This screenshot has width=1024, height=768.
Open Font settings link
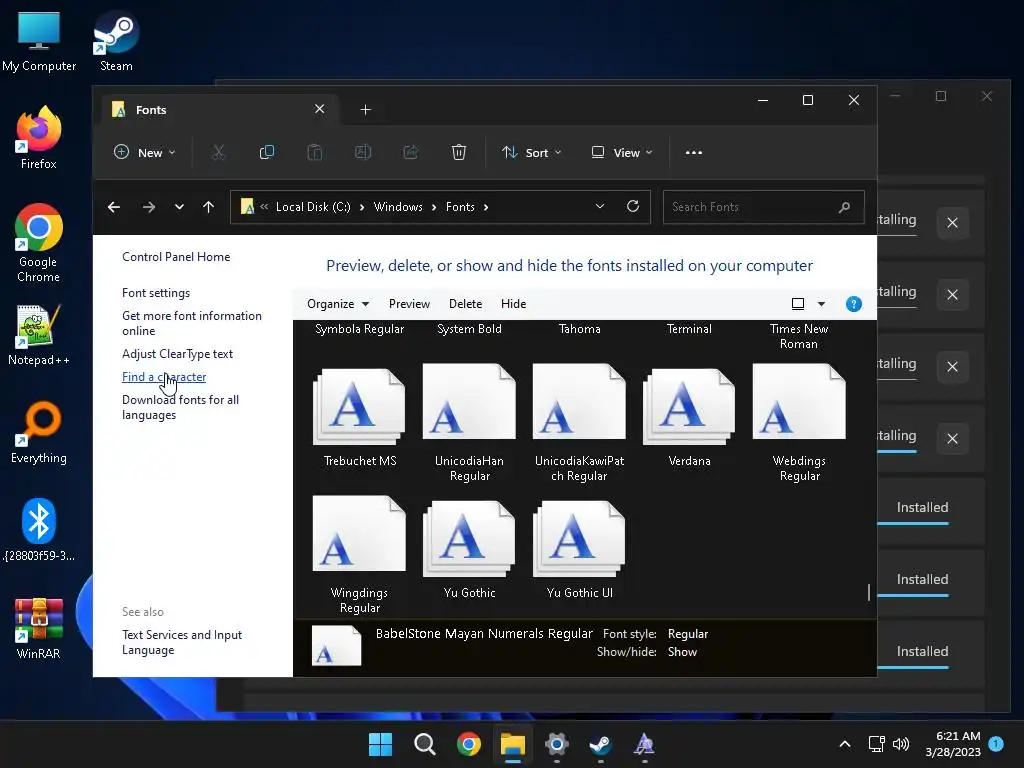click(x=156, y=293)
